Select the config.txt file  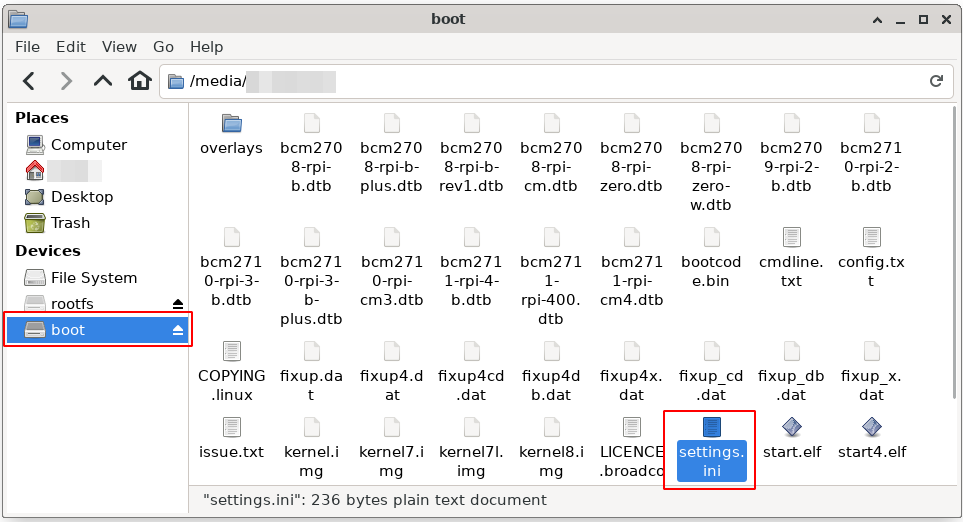coord(871,259)
